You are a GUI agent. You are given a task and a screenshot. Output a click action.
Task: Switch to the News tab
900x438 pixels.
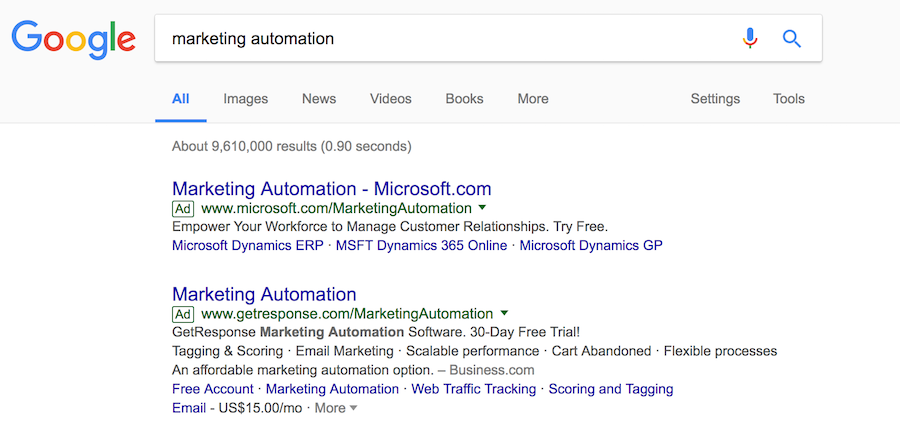tap(319, 99)
